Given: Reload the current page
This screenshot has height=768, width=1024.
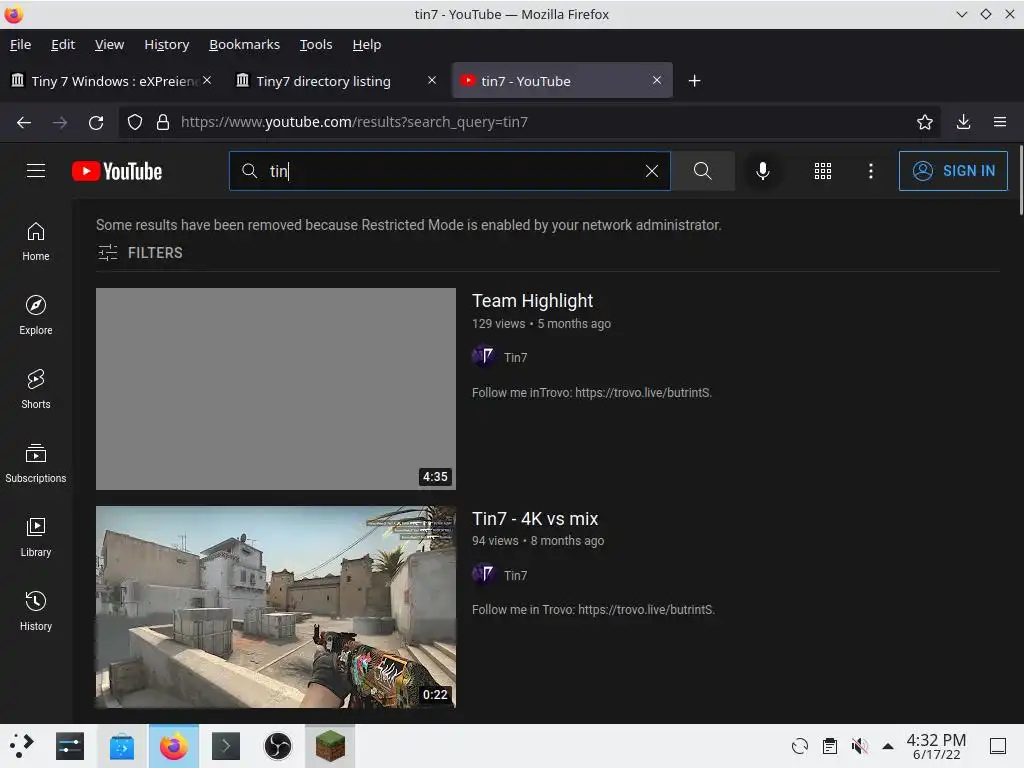Looking at the screenshot, I should click(96, 122).
